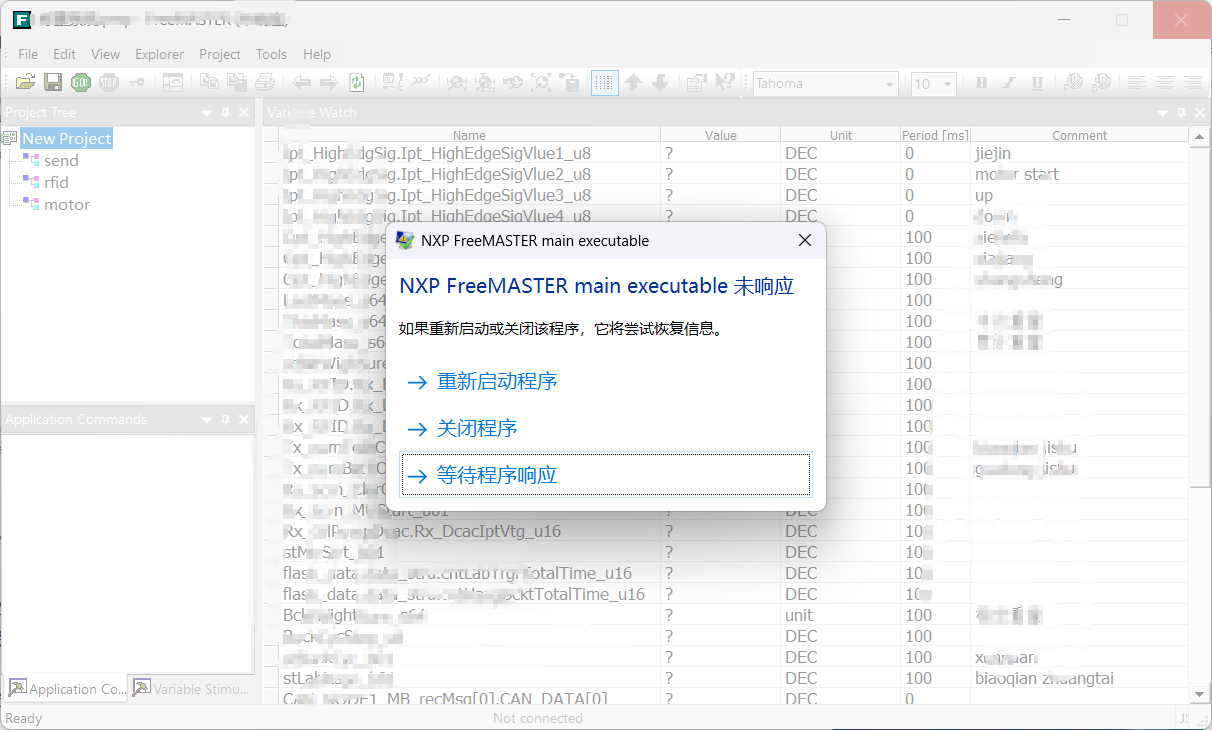Click 关闭程序 to close the program
The image size is (1212, 730).
[605, 428]
